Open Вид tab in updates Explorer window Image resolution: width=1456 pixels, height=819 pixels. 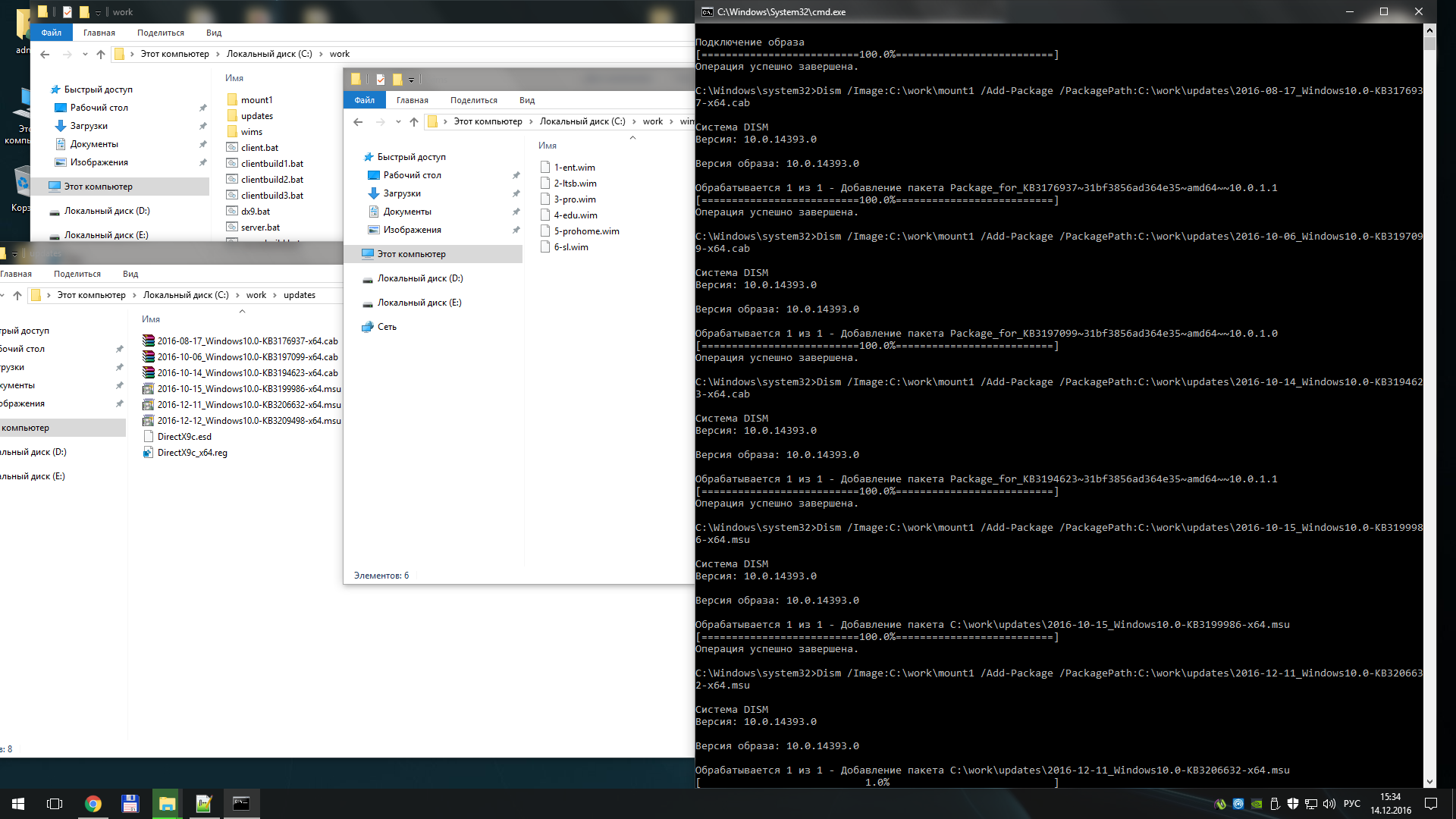click(130, 274)
